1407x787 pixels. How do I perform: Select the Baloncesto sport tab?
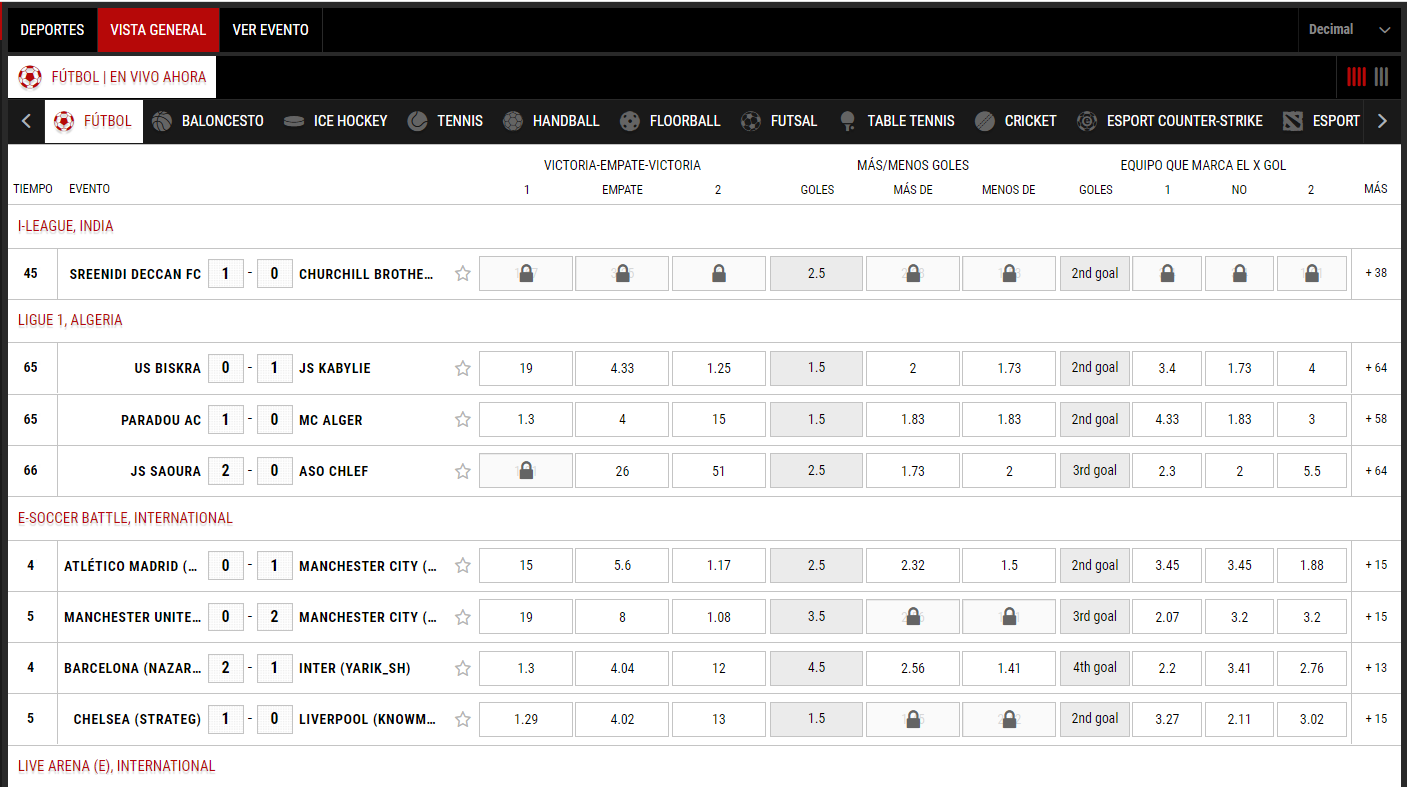[x=208, y=121]
